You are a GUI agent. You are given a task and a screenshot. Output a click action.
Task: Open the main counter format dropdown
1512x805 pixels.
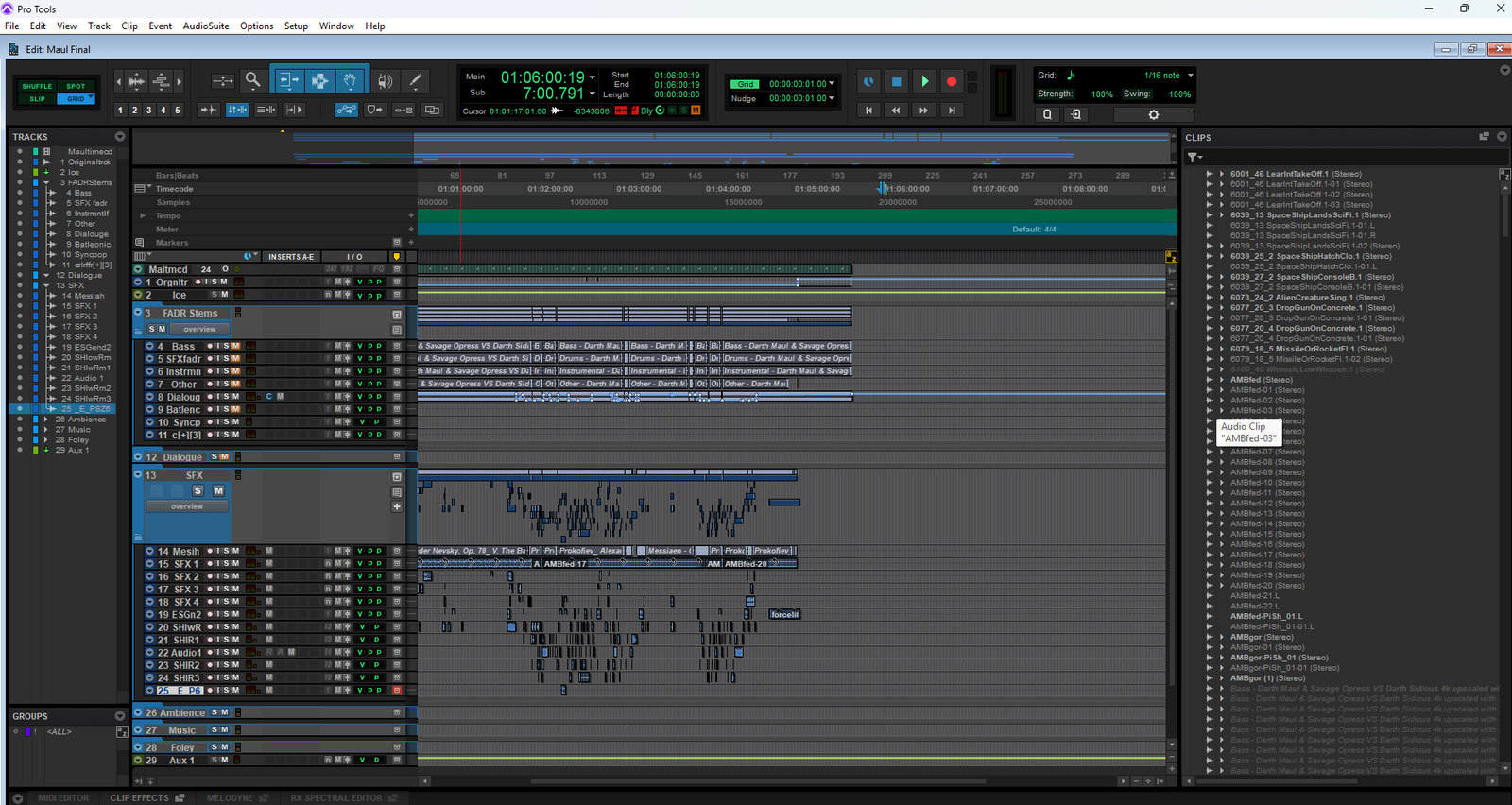(x=593, y=77)
